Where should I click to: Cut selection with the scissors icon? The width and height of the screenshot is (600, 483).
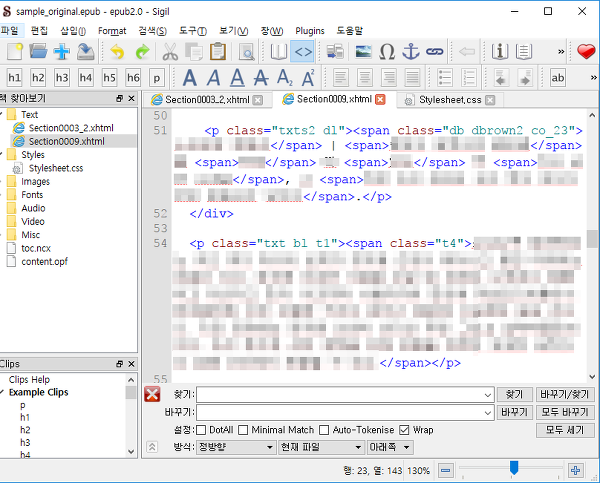coord(170,52)
